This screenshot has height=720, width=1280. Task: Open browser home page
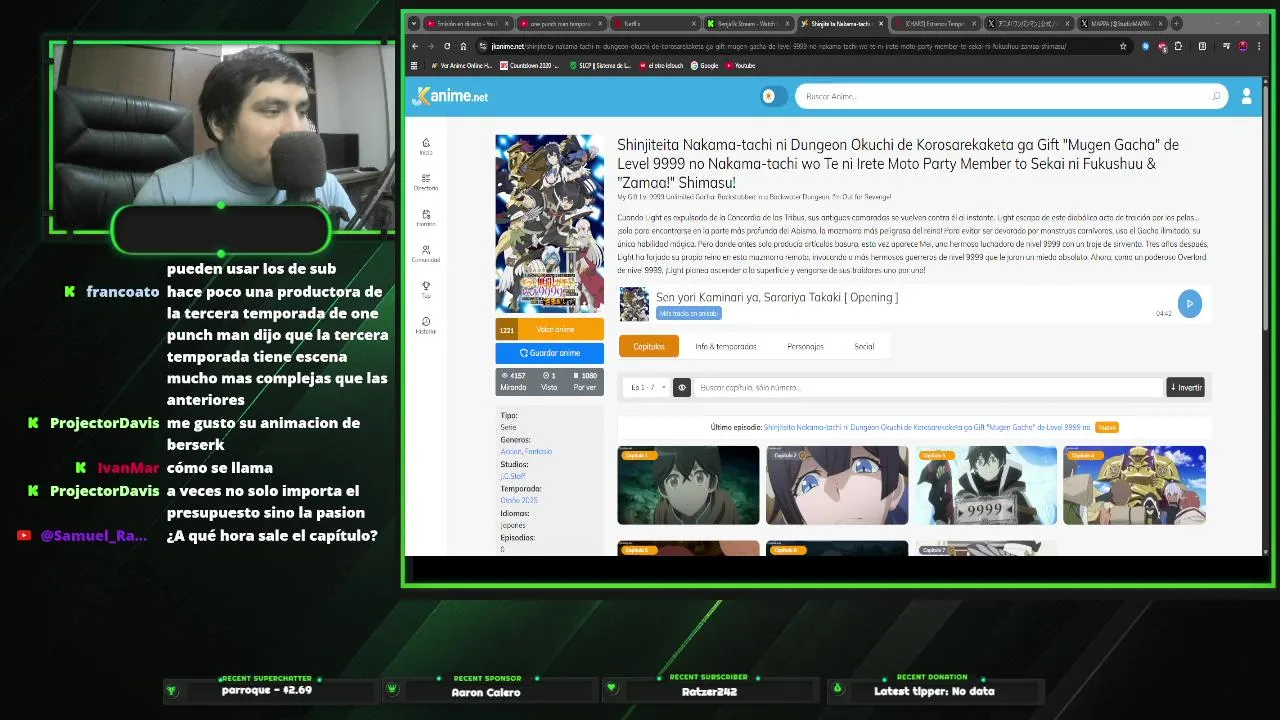point(462,46)
